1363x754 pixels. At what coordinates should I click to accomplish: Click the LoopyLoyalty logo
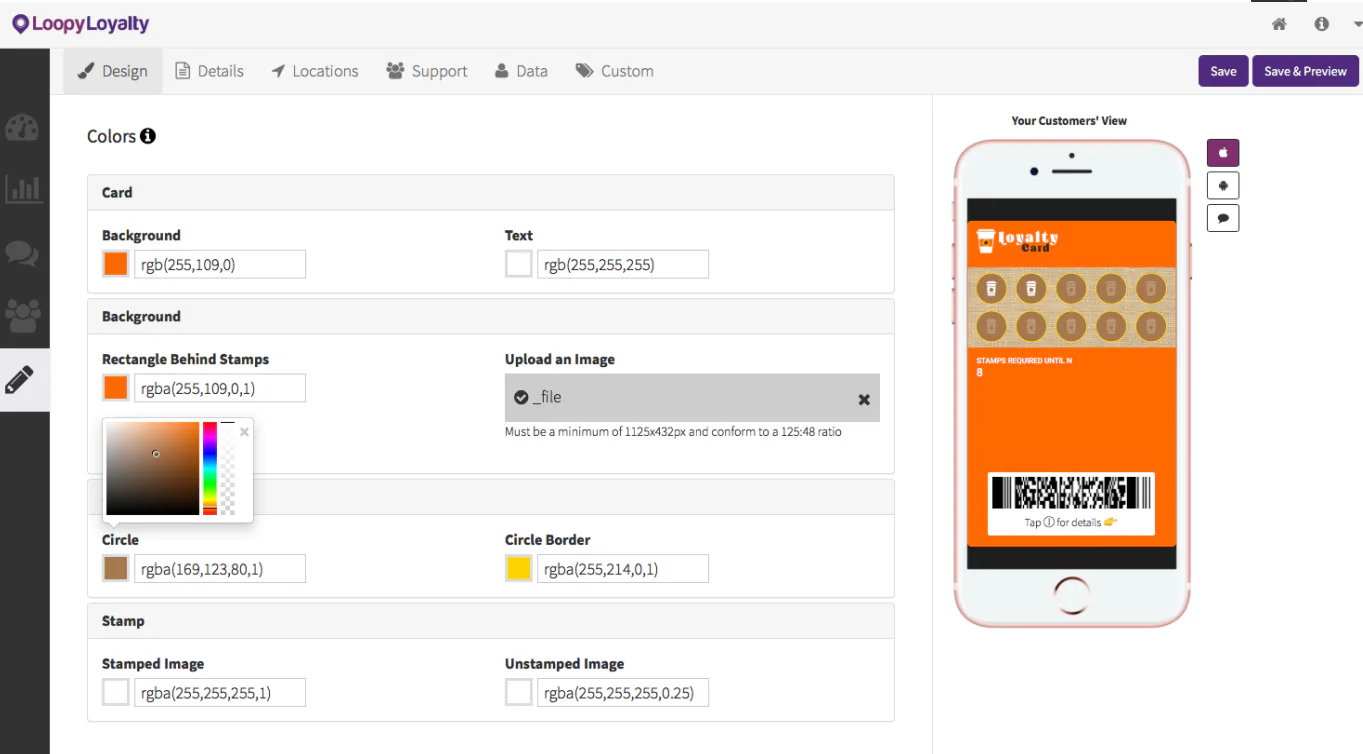click(x=81, y=23)
